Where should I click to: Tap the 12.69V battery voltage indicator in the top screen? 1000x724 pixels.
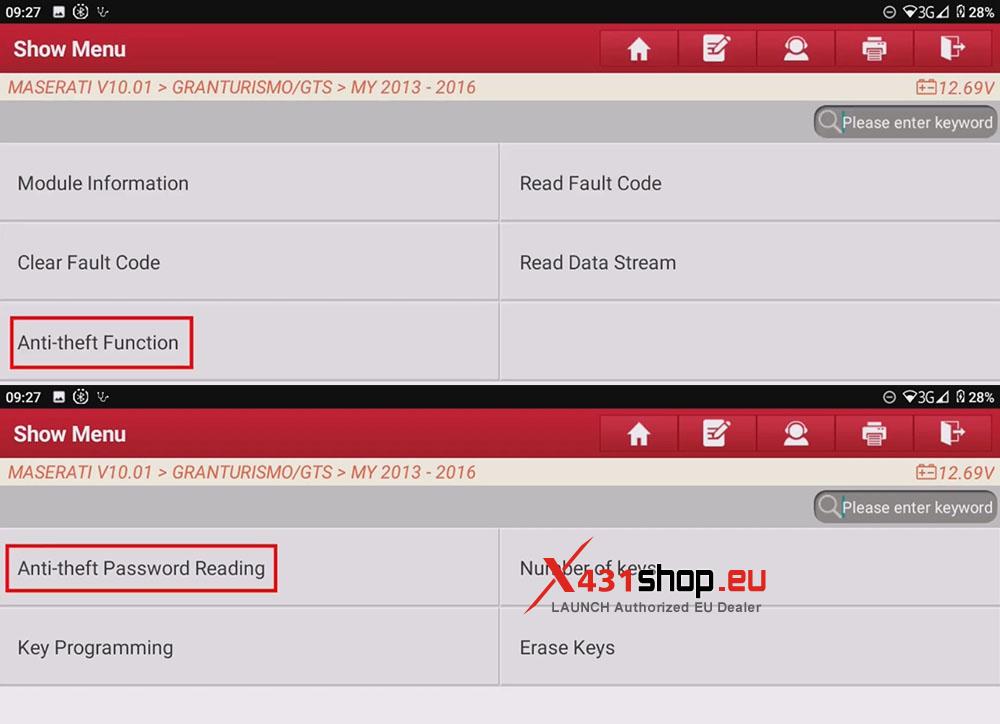point(955,87)
